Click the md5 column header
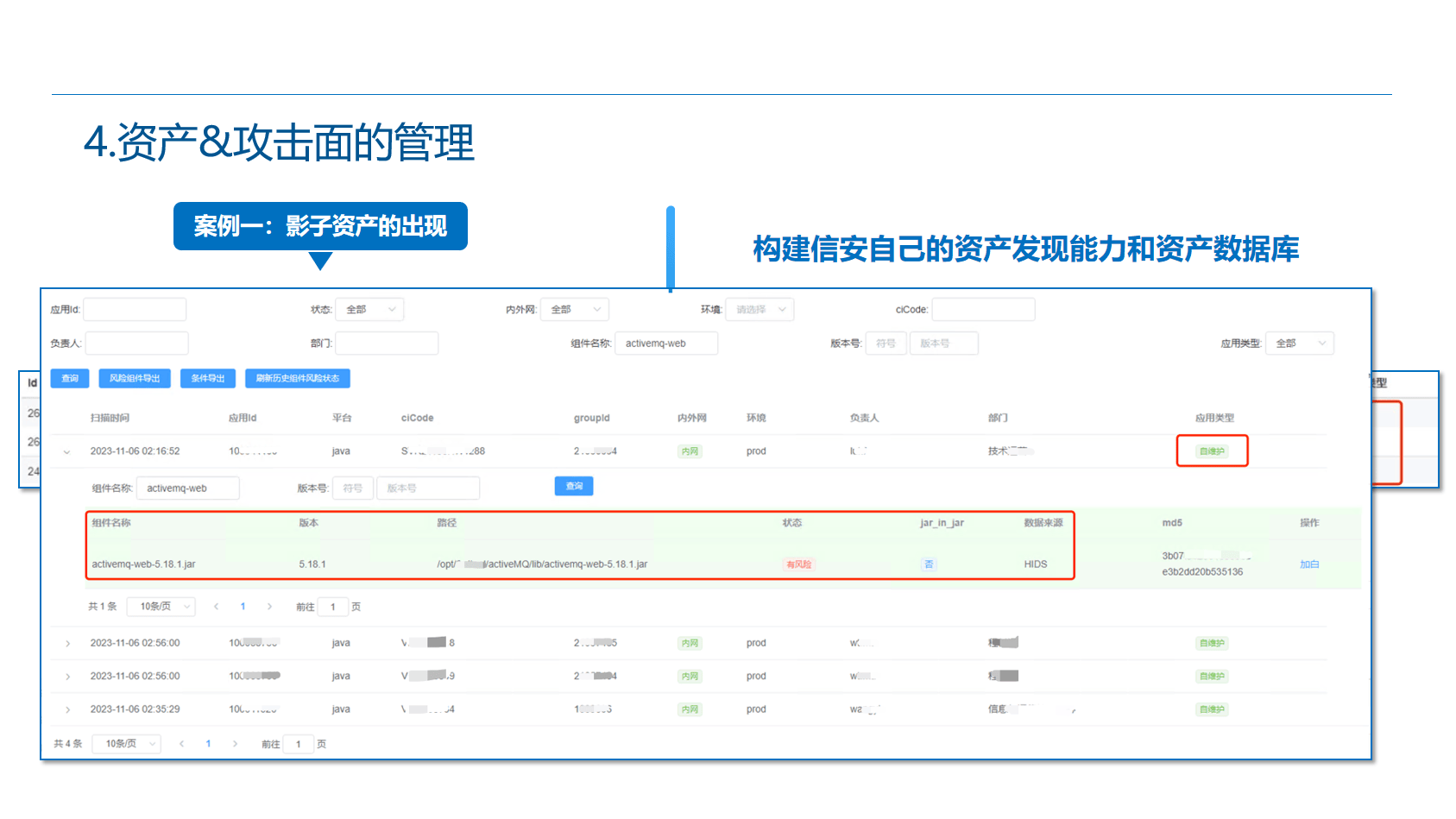 [1172, 522]
